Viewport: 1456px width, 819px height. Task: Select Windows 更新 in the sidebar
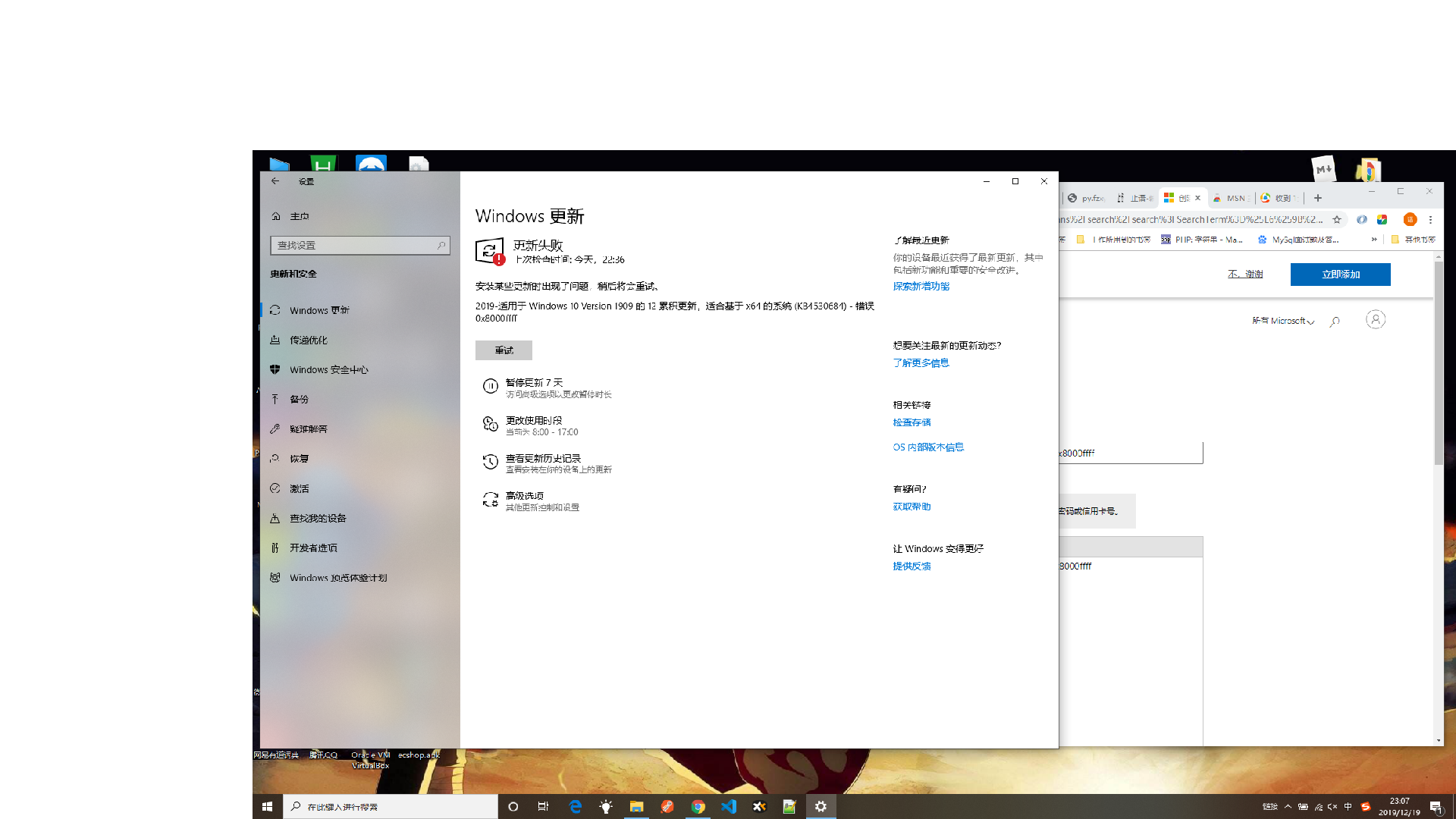coord(360,310)
